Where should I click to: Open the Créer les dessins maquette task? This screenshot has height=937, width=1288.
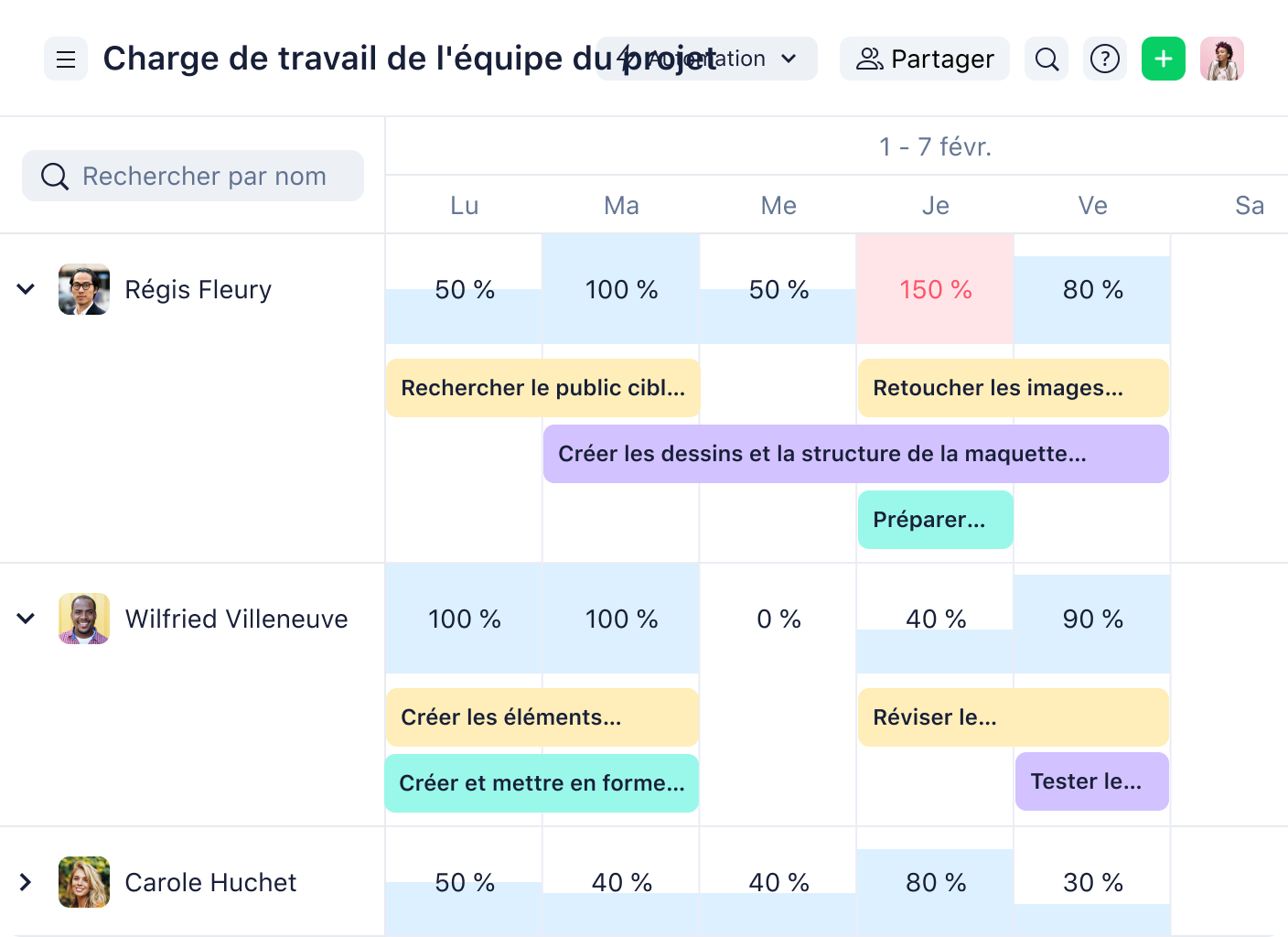[x=856, y=454]
